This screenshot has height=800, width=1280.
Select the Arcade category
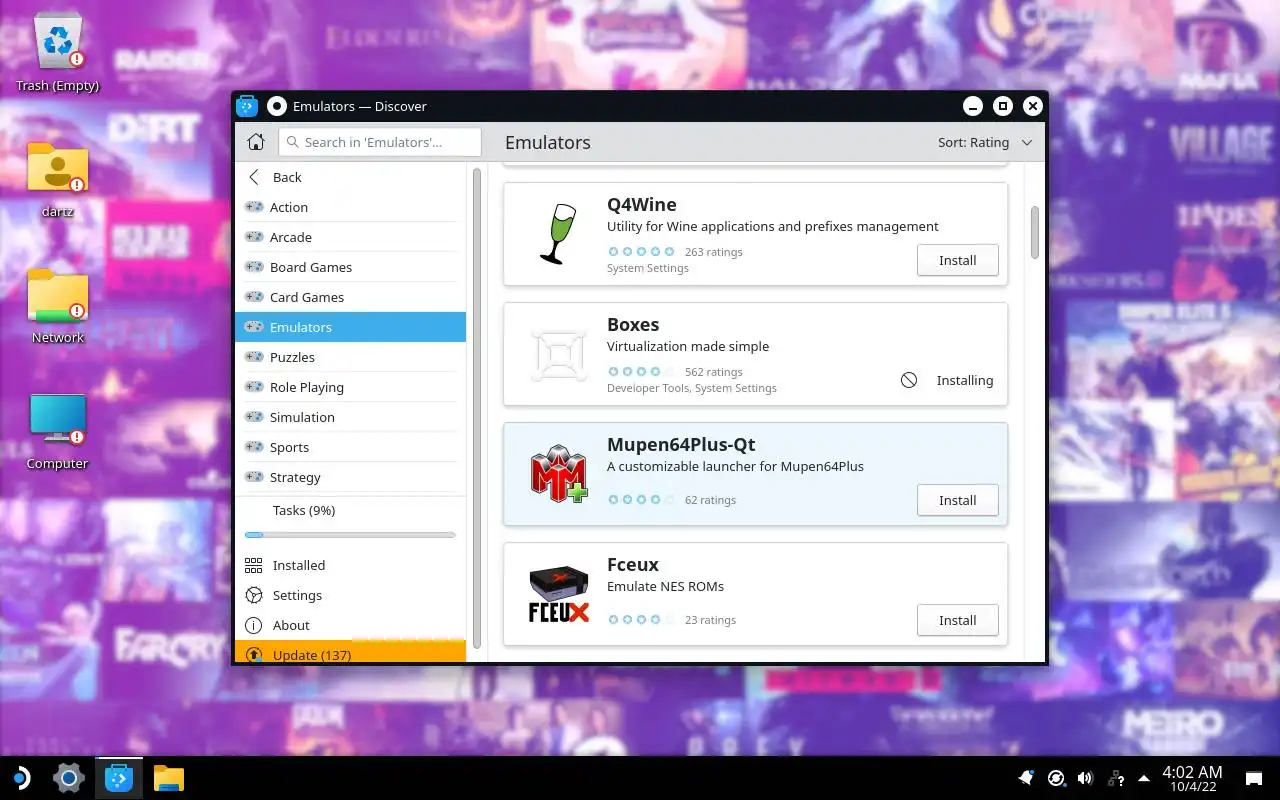tap(350, 237)
